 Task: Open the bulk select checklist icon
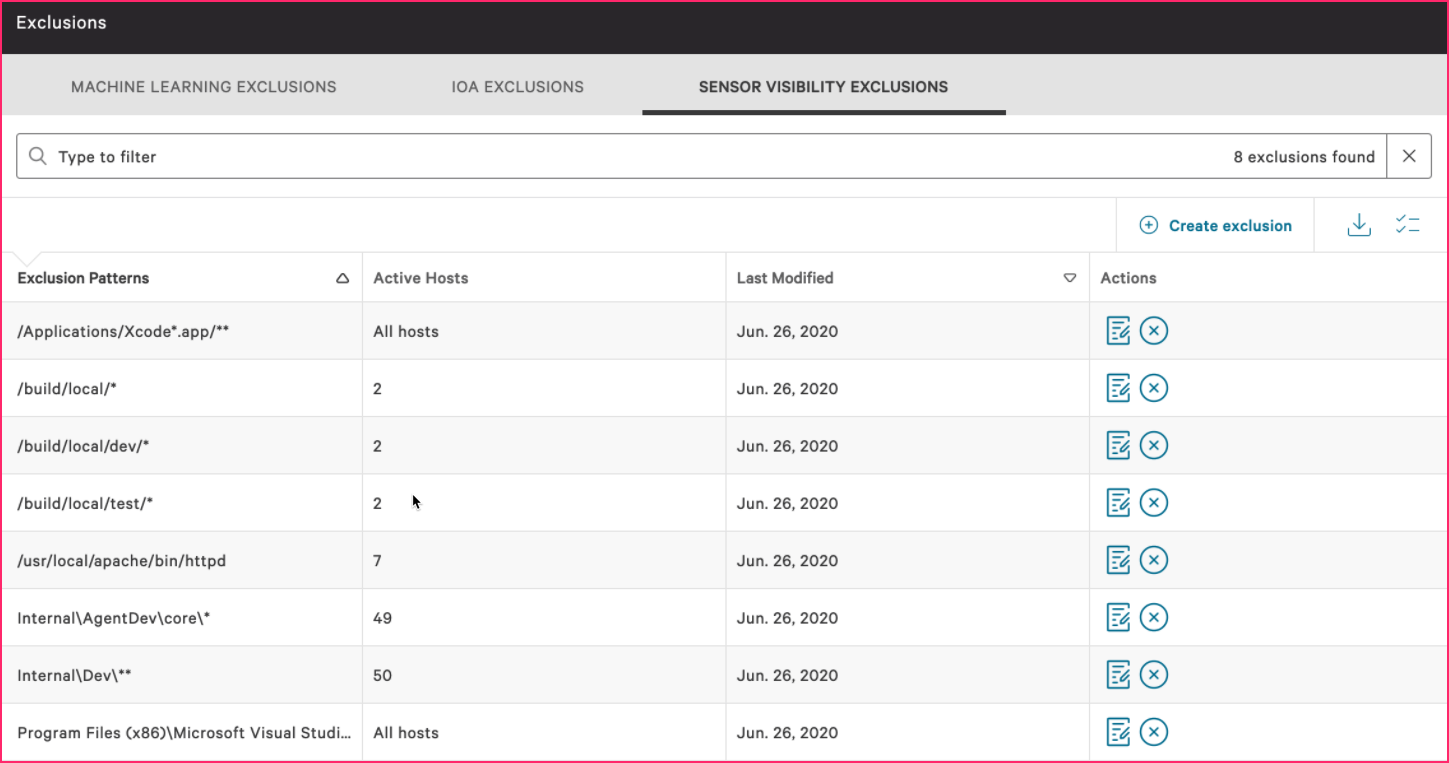1408,225
